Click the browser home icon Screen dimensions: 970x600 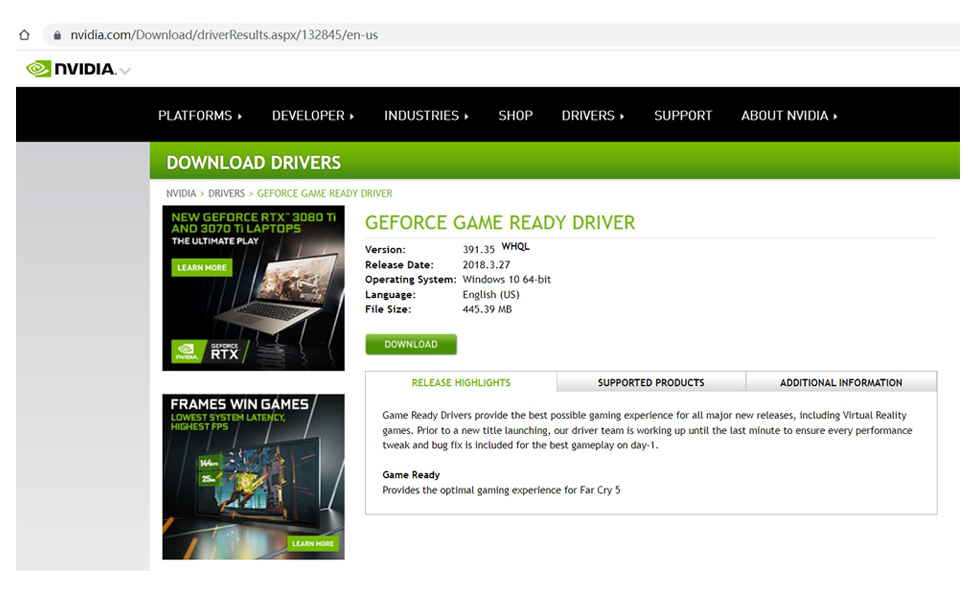point(24,35)
